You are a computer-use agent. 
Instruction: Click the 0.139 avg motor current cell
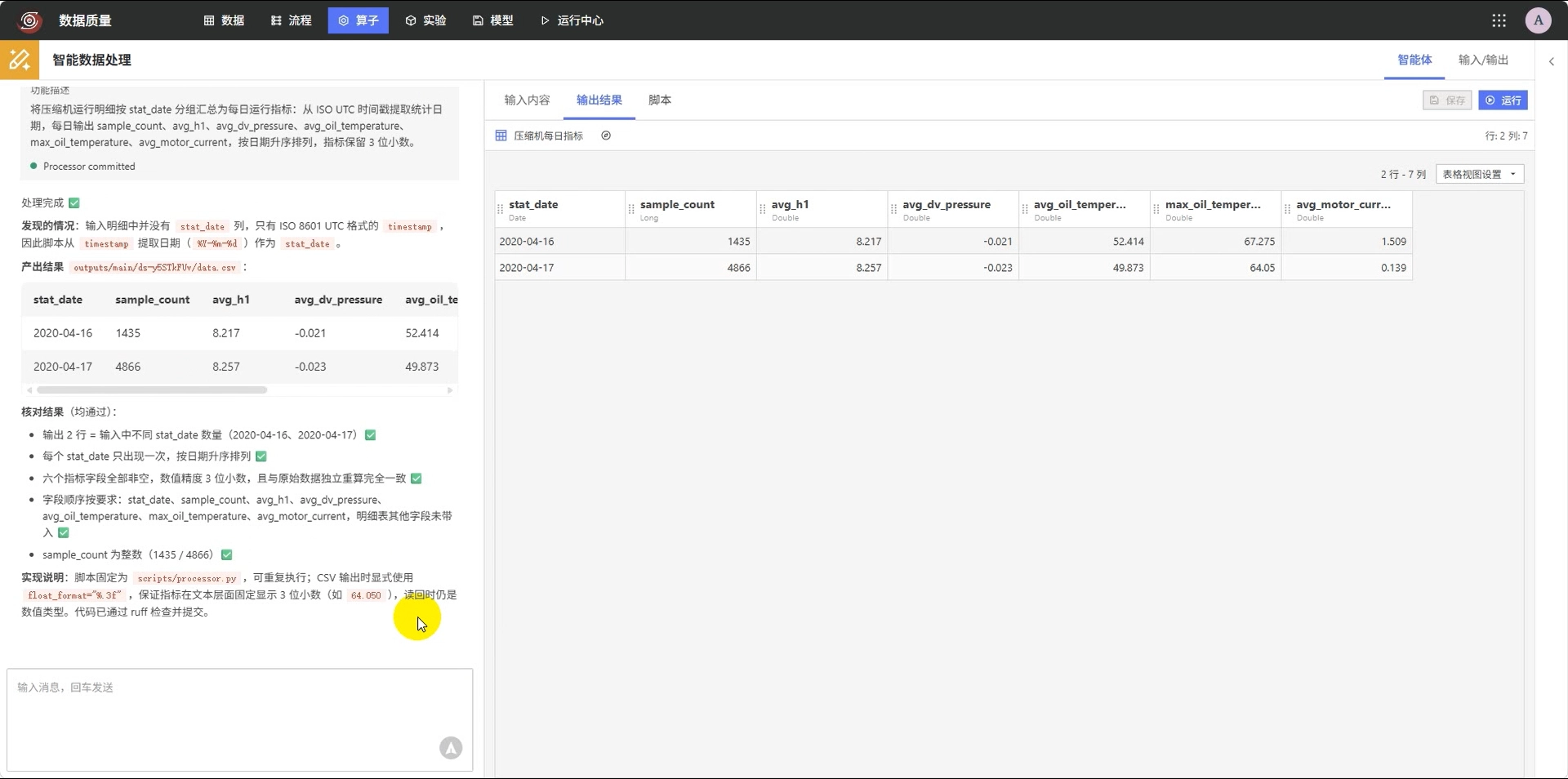pyautogui.click(x=1347, y=268)
